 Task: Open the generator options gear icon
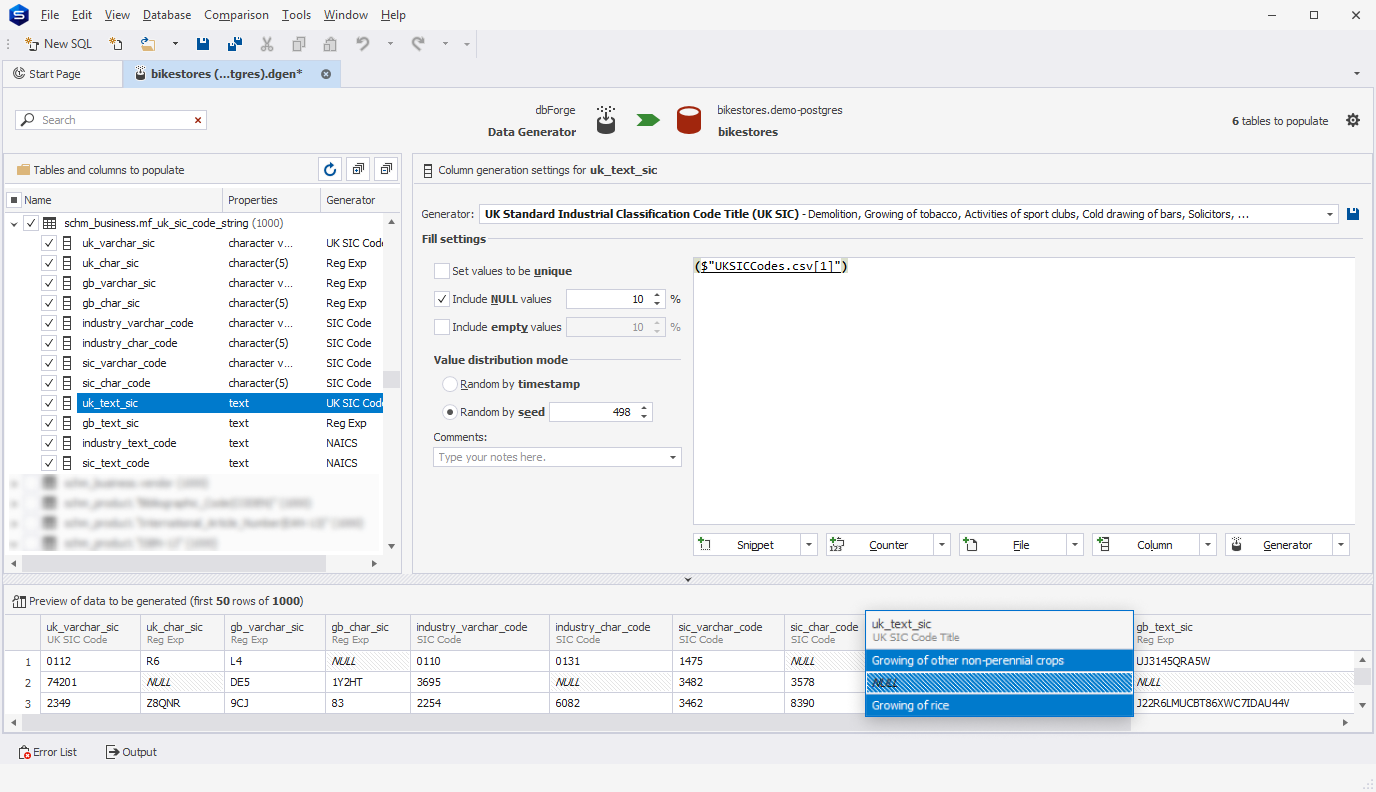coord(1353,120)
